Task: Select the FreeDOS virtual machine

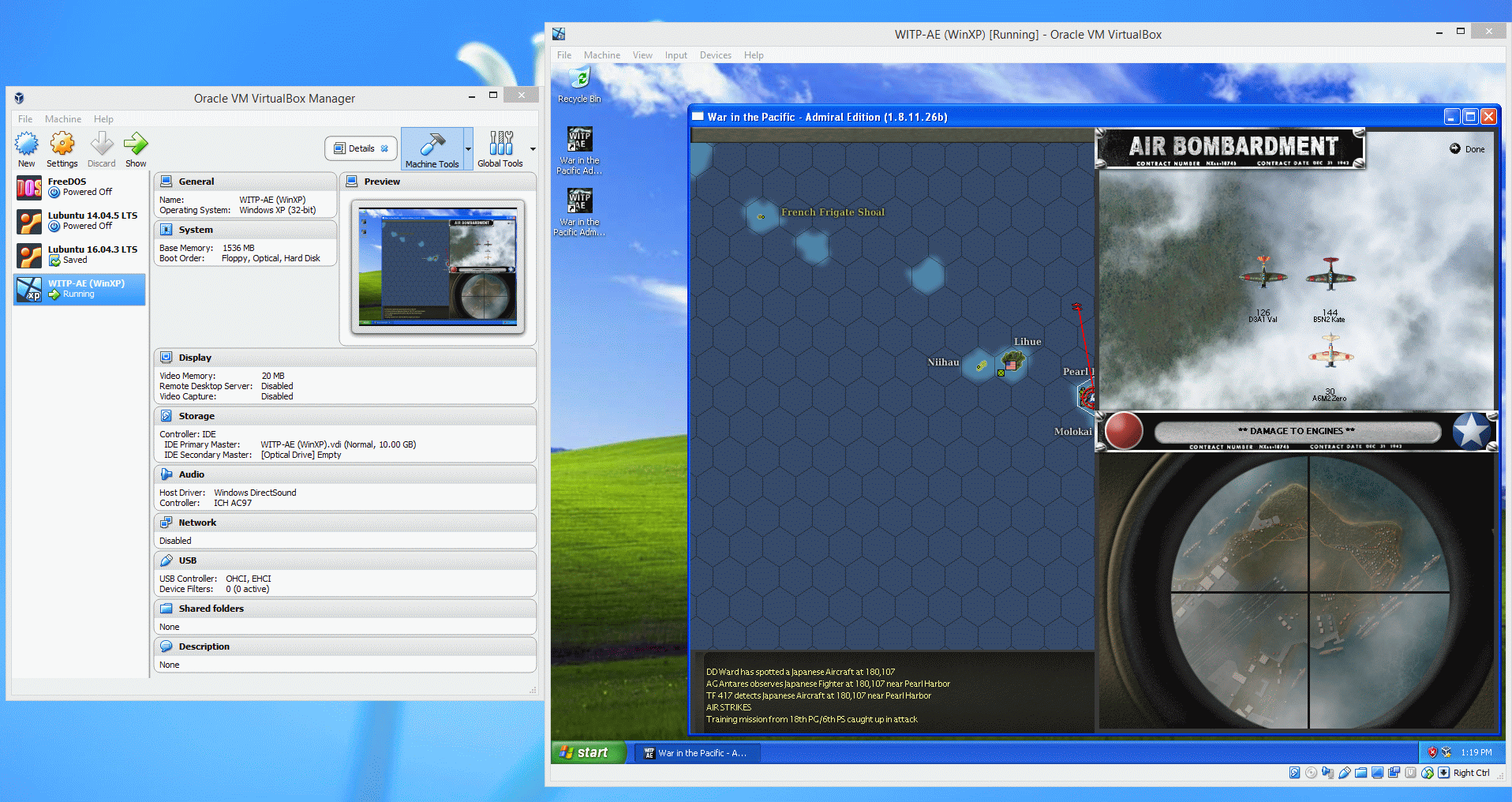Action: point(79,187)
